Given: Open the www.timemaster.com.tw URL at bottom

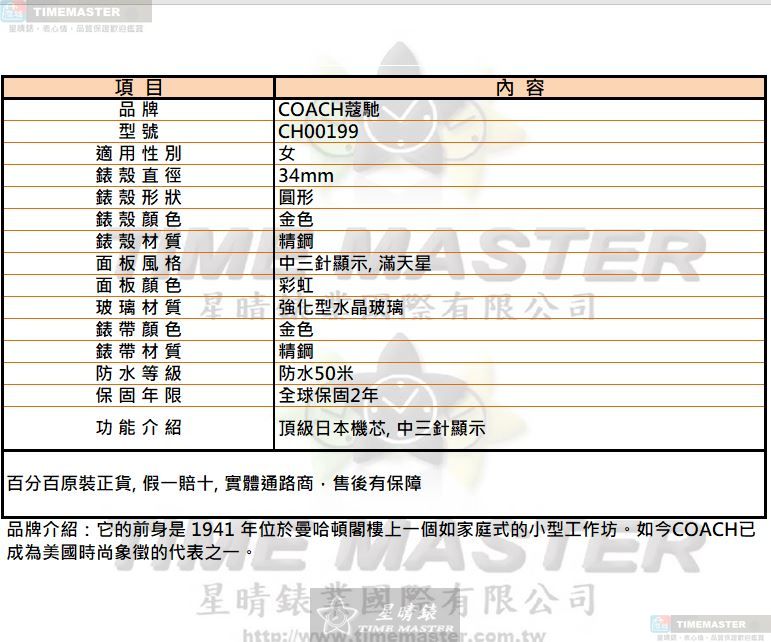Looking at the screenshot, I should click(x=394, y=636).
